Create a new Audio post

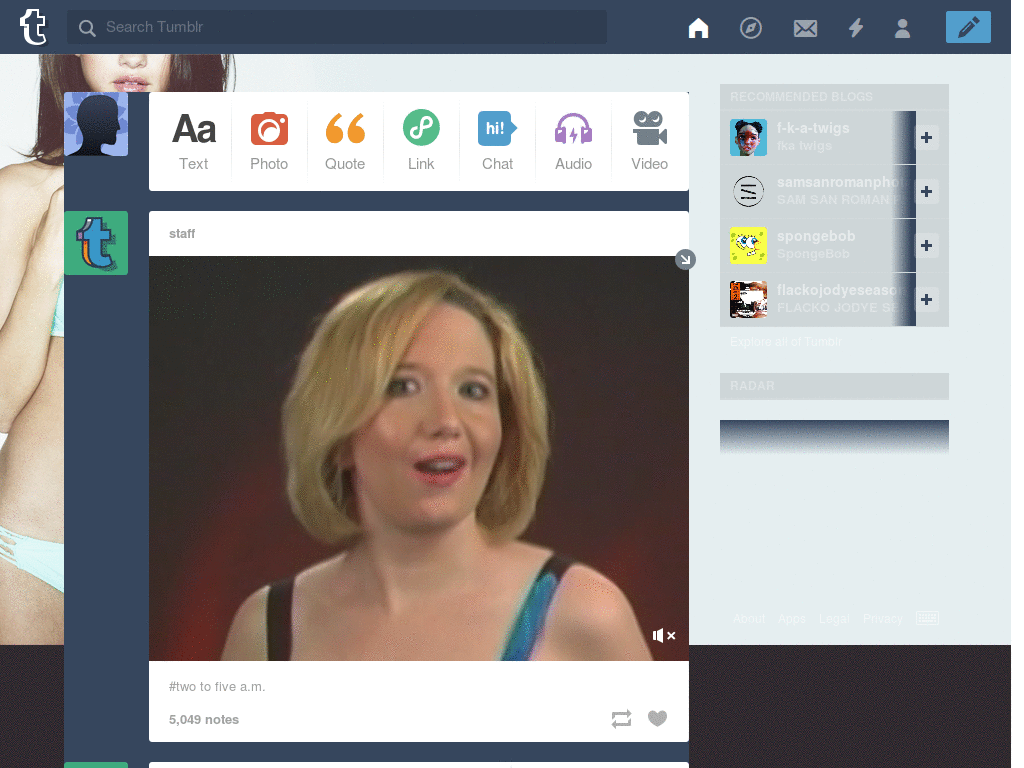tap(573, 141)
